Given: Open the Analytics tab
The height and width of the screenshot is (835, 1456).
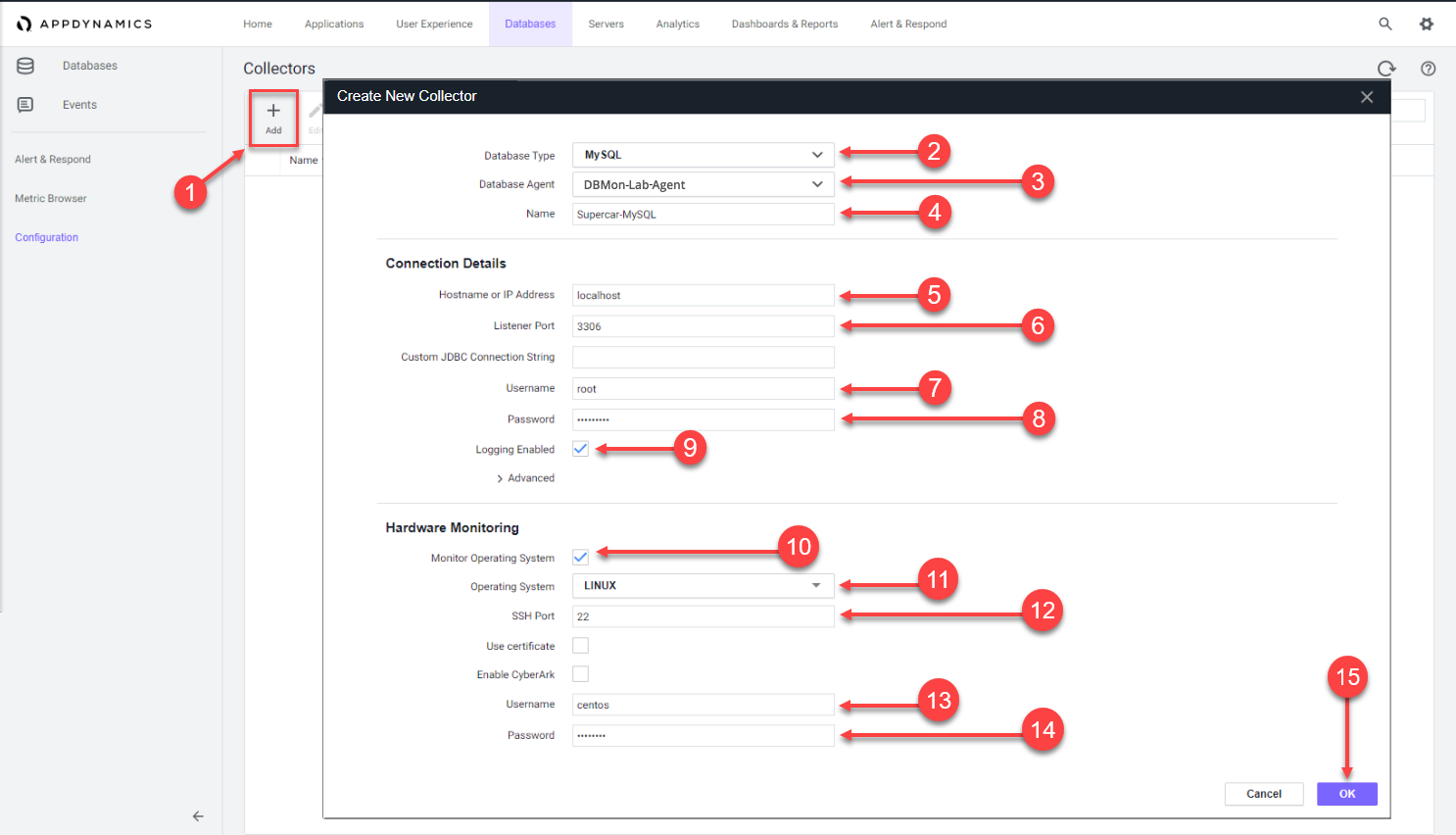Looking at the screenshot, I should tap(678, 24).
